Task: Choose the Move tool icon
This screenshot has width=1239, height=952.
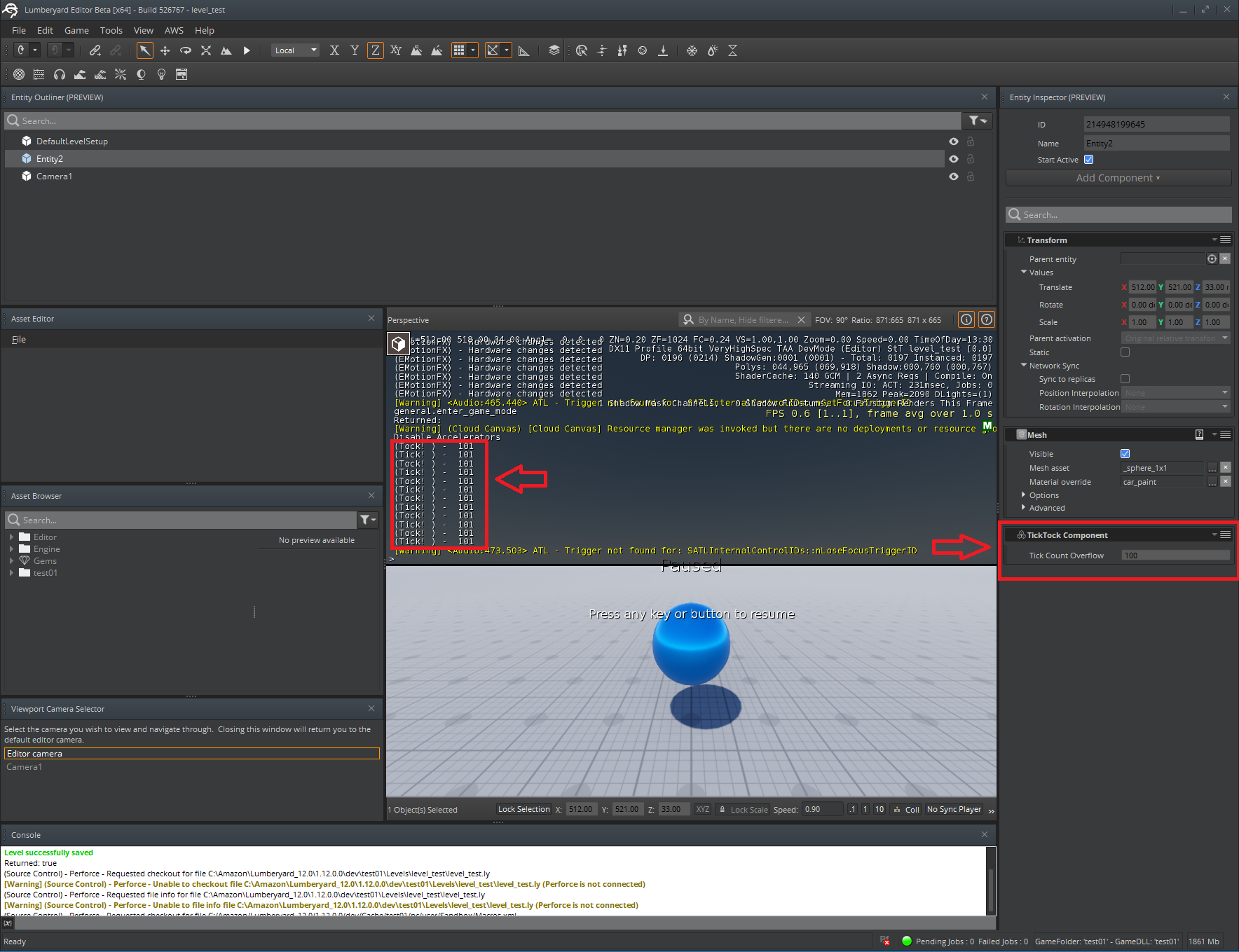Action: (x=165, y=50)
